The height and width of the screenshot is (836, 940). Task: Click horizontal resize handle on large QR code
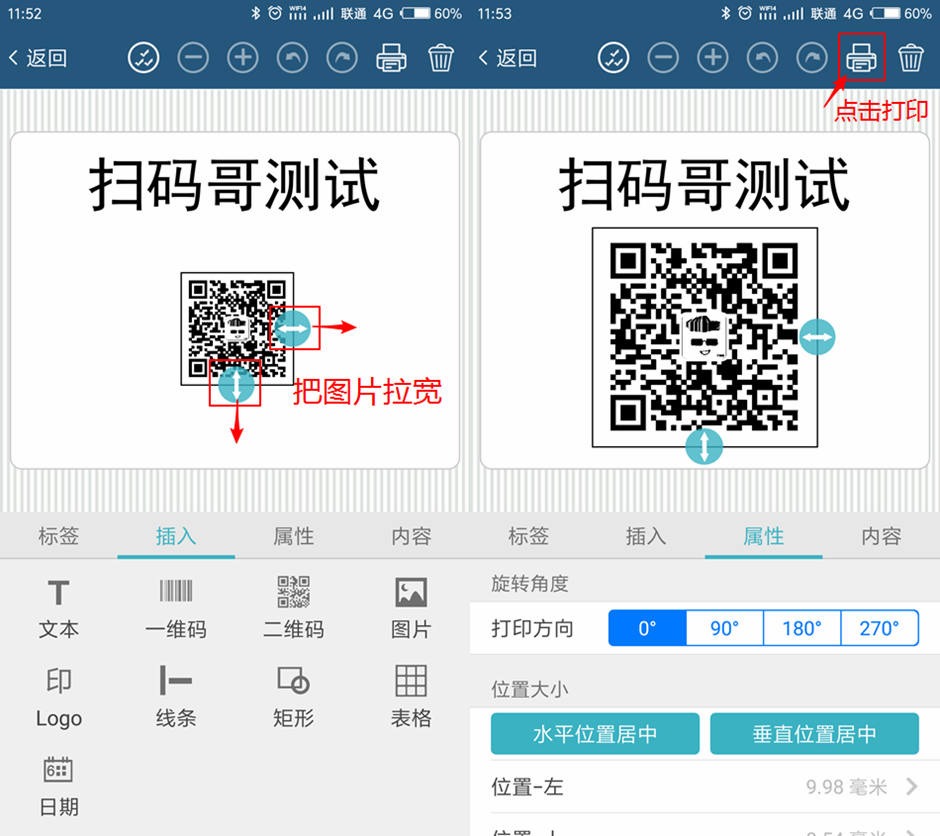coord(817,338)
